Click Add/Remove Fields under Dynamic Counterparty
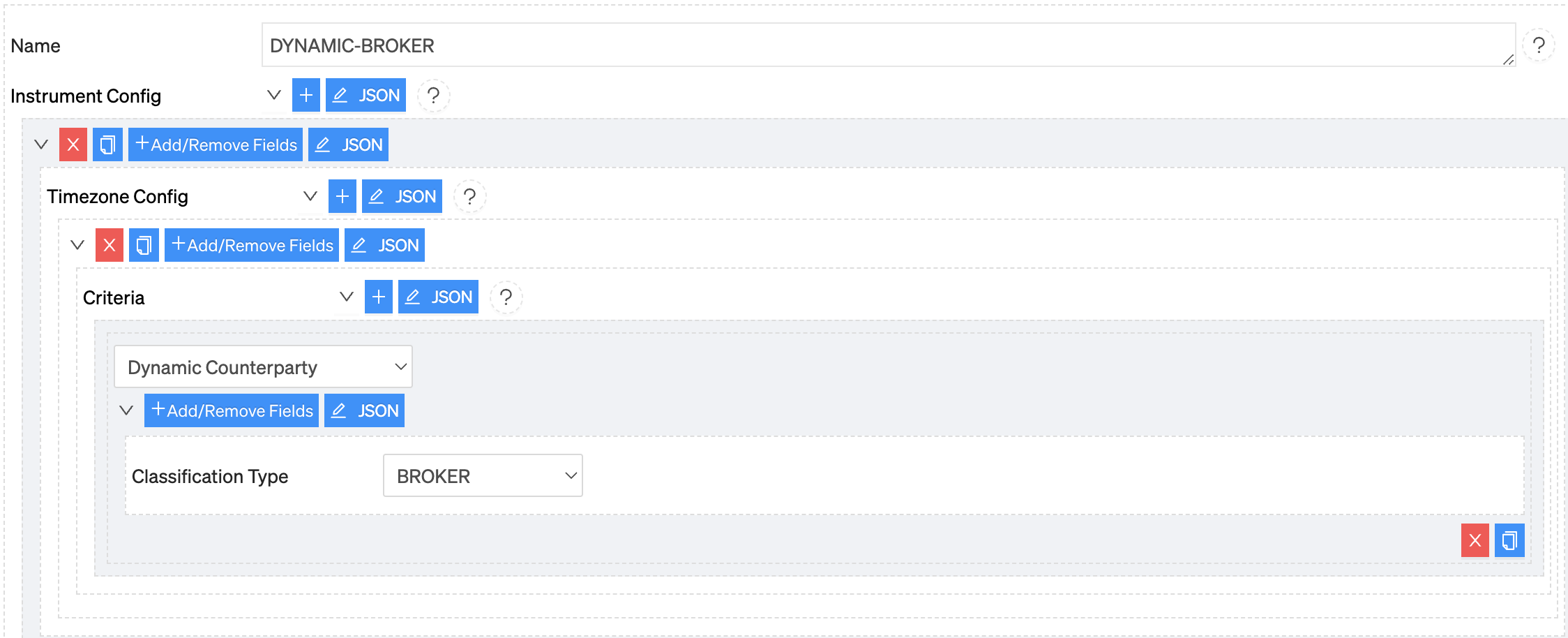This screenshot has height=638, width=1568. coord(232,410)
